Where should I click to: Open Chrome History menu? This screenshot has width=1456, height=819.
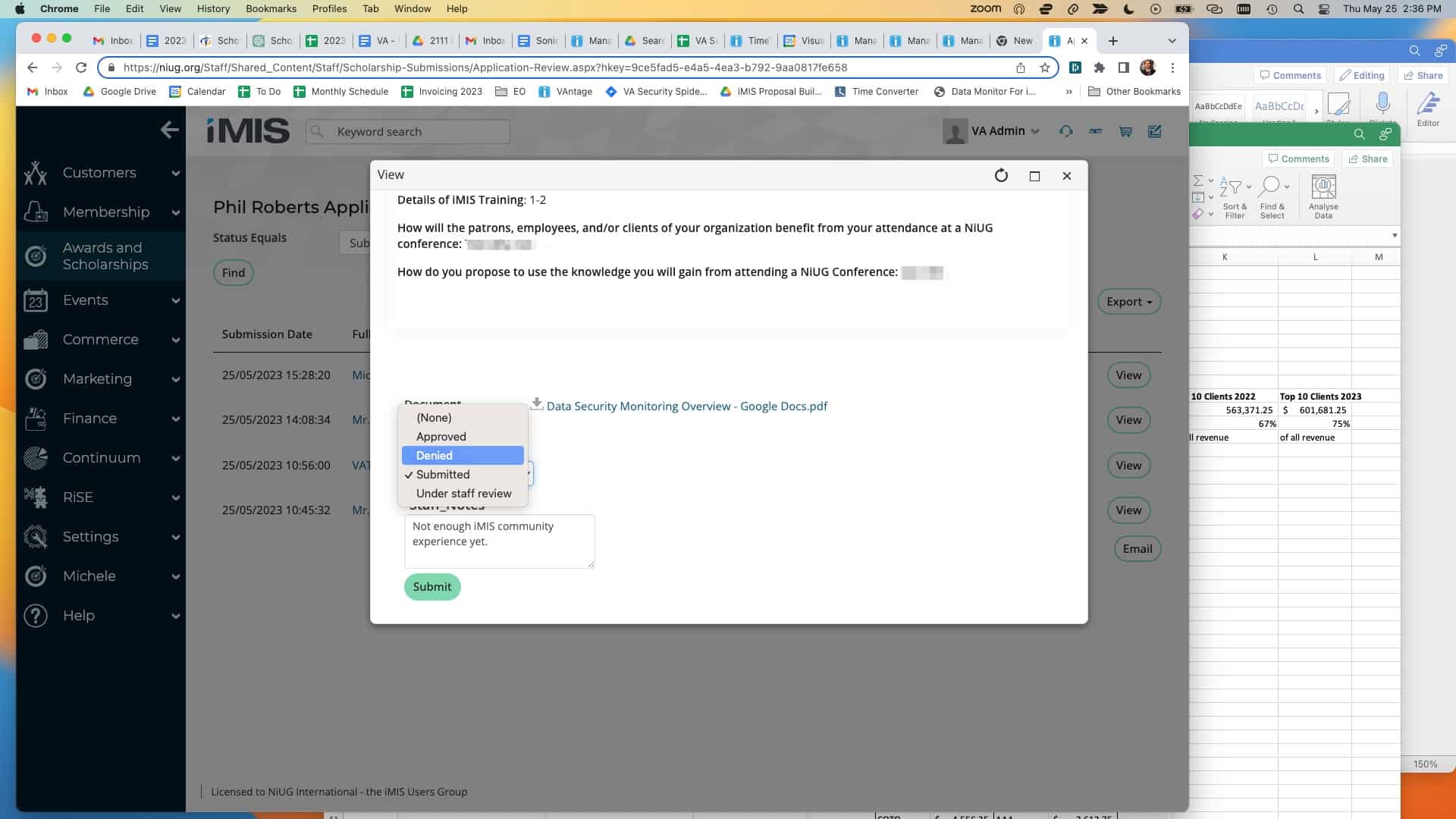(x=213, y=8)
